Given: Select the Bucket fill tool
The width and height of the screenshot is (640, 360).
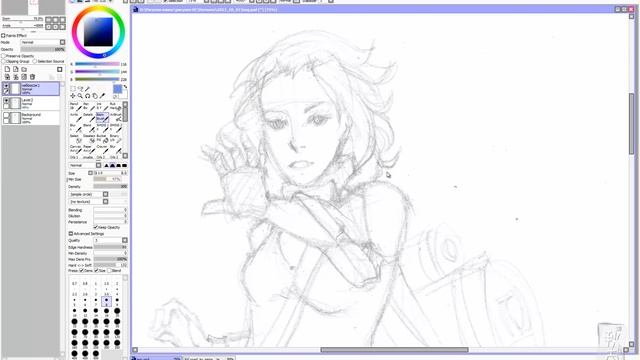Looking at the screenshot, I should [x=102, y=138].
